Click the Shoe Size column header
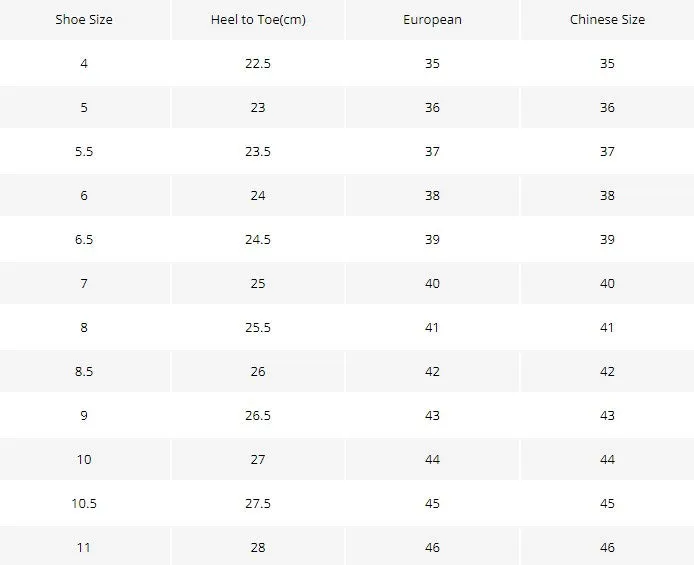Image resolution: width=694 pixels, height=565 pixels. pyautogui.click(x=84, y=20)
